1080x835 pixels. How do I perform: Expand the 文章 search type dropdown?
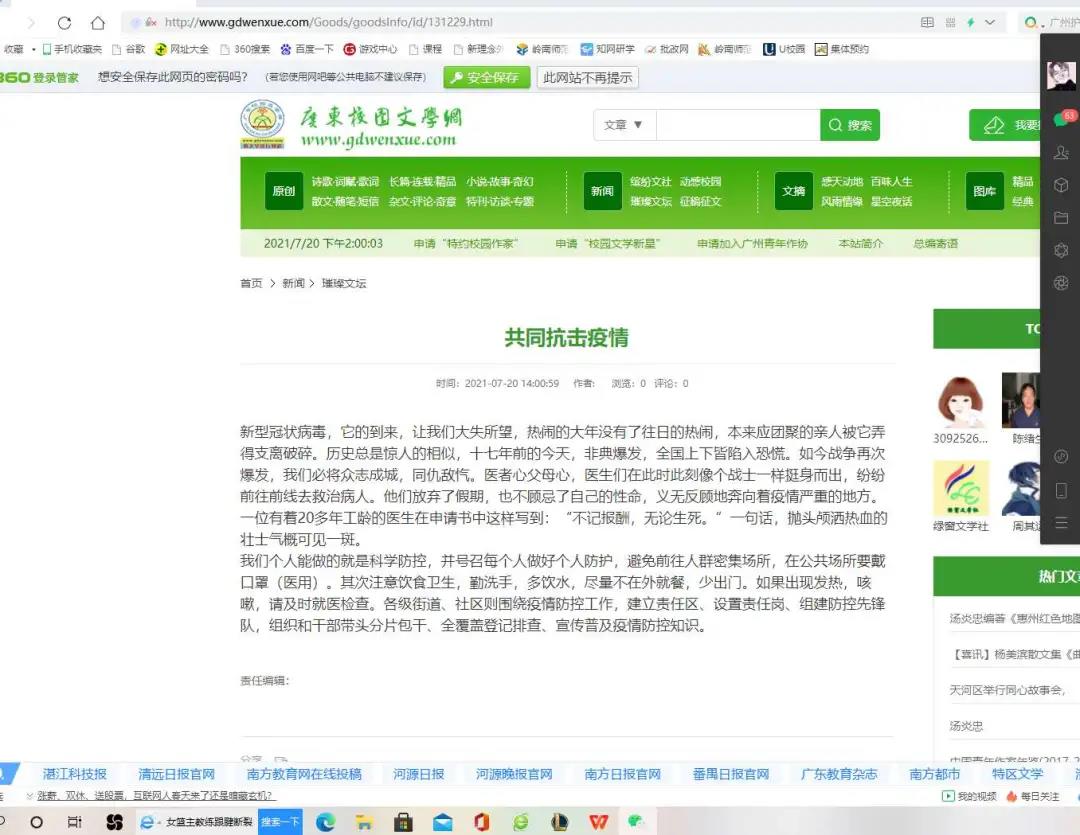pyautogui.click(x=624, y=125)
